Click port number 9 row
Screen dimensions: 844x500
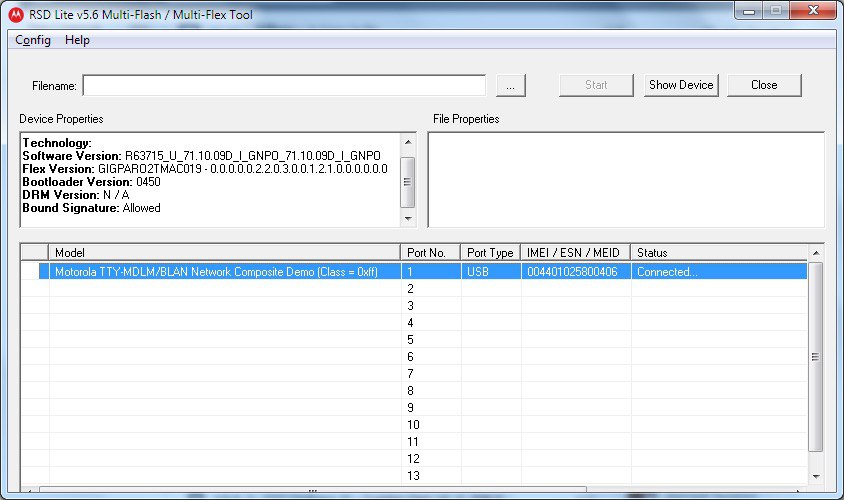tap(414, 407)
